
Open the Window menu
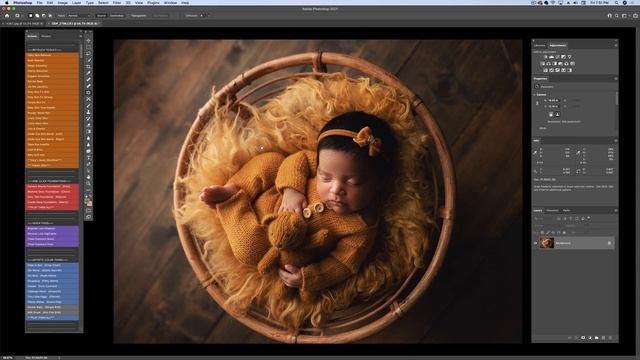[x=171, y=2]
